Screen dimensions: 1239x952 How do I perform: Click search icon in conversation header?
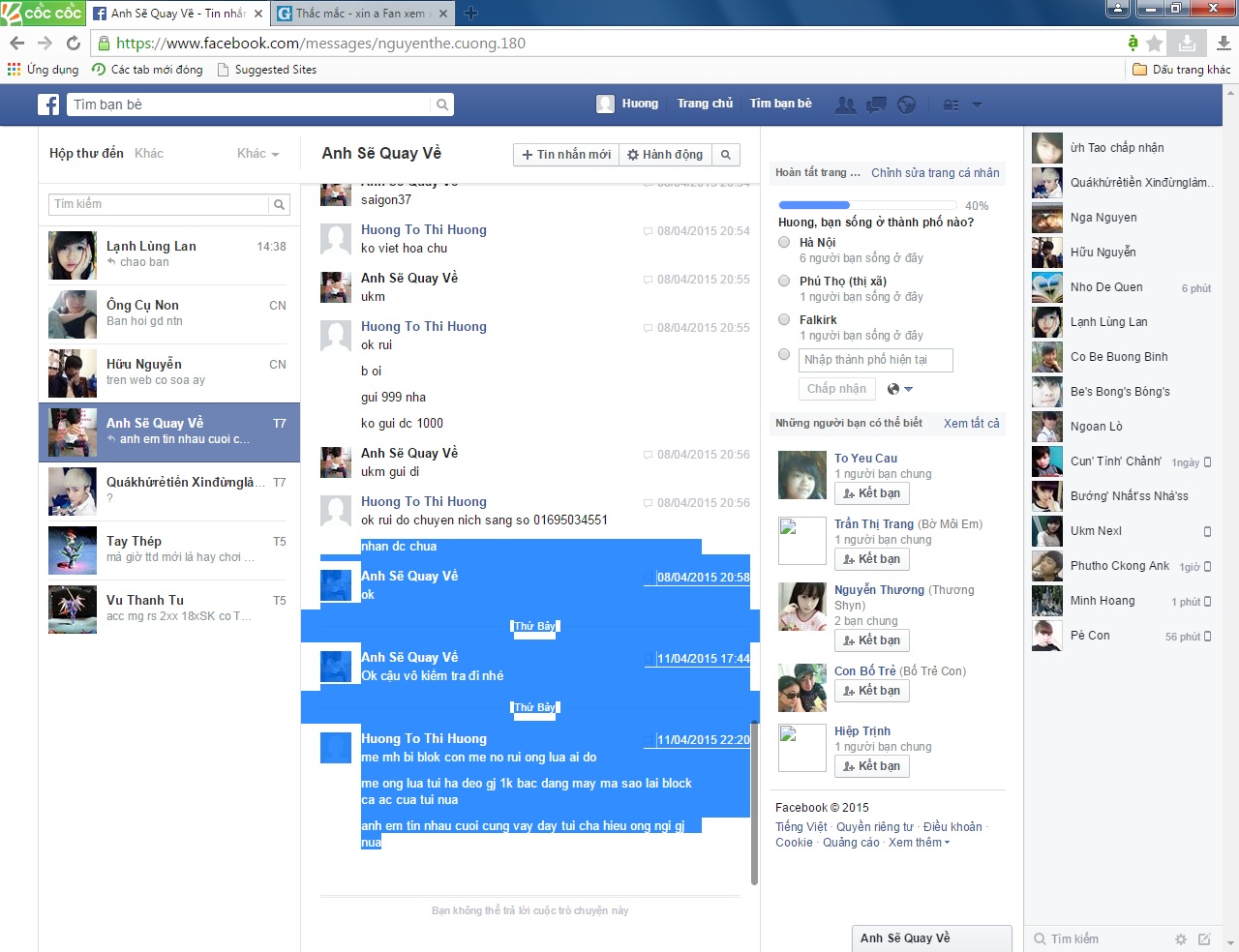(725, 154)
